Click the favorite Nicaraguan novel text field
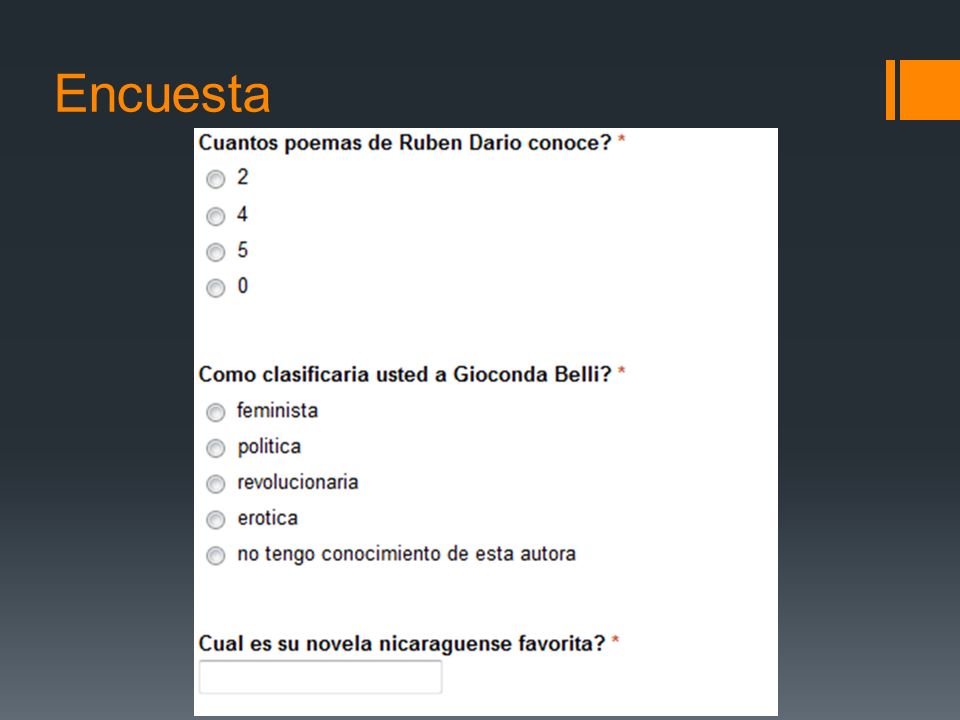 click(x=320, y=677)
